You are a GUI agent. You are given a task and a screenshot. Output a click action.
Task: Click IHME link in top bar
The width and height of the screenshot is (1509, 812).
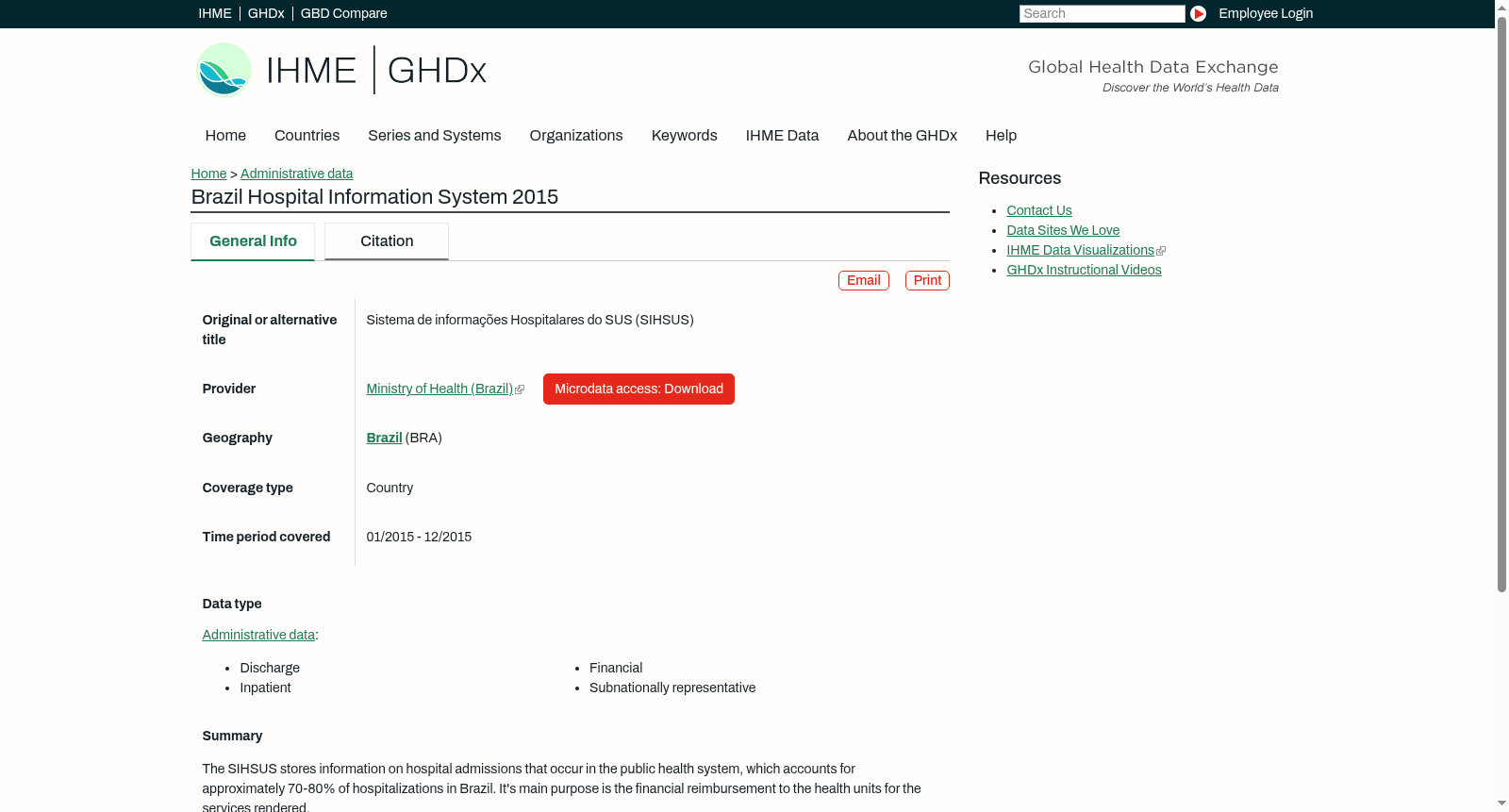[214, 13]
